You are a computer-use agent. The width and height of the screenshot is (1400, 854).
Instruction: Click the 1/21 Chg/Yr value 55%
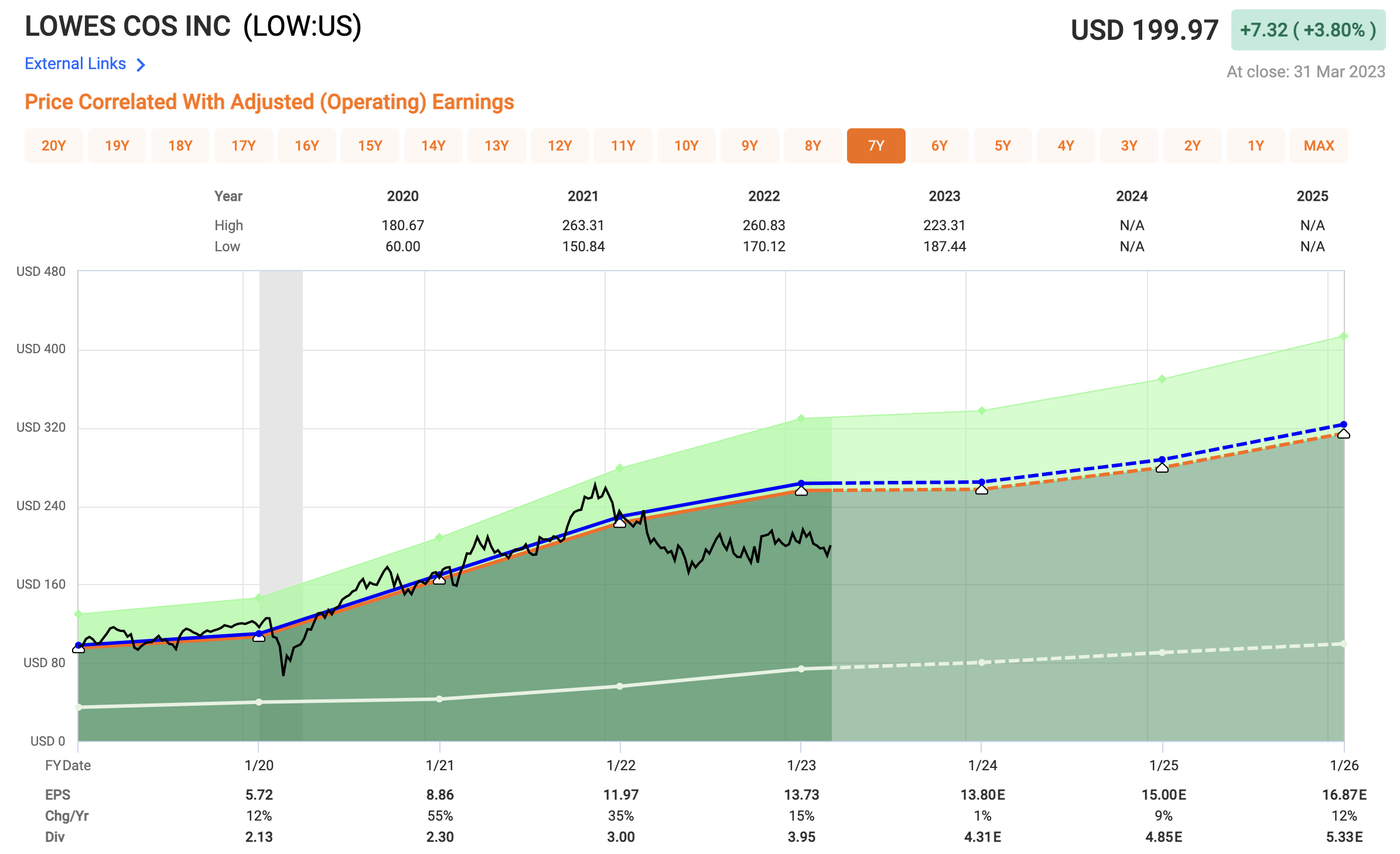[440, 816]
